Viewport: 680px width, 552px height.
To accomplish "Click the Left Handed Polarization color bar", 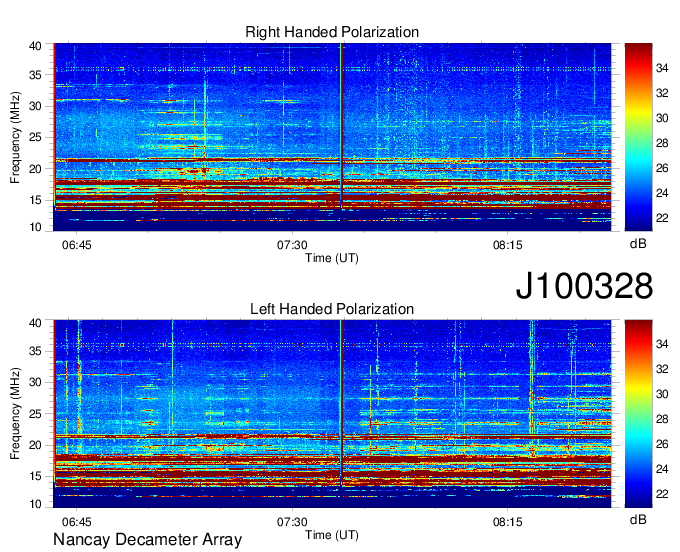I will 638,414.
